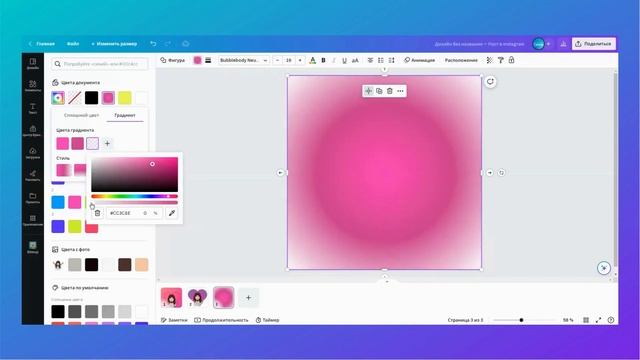The image size is (640, 360).
Task: Adjust the zoom slider in status bar
Action: (521, 320)
